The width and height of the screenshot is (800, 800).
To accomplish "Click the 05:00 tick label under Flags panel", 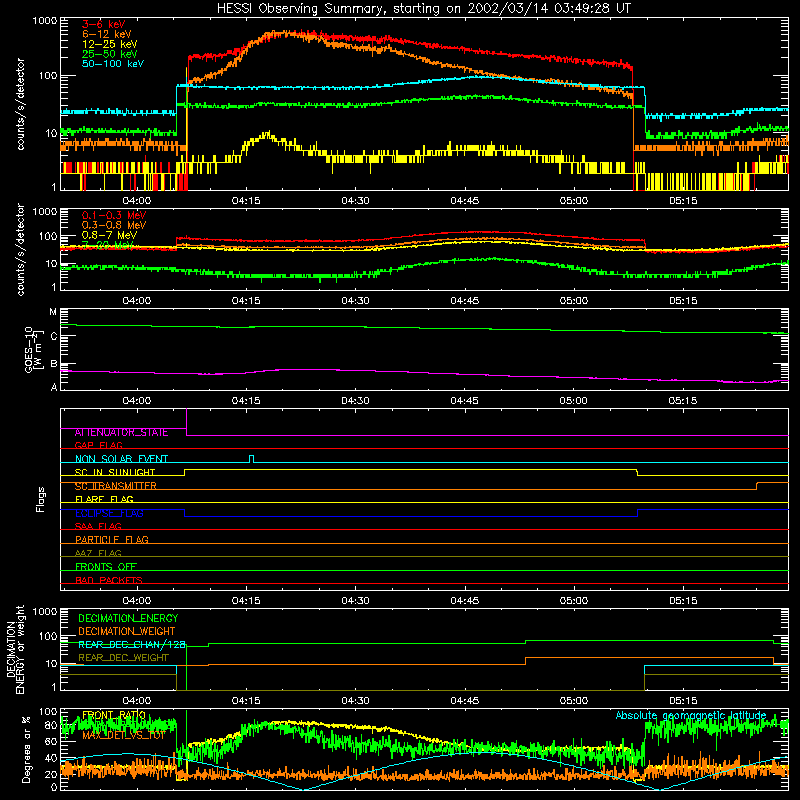I will (x=573, y=601).
